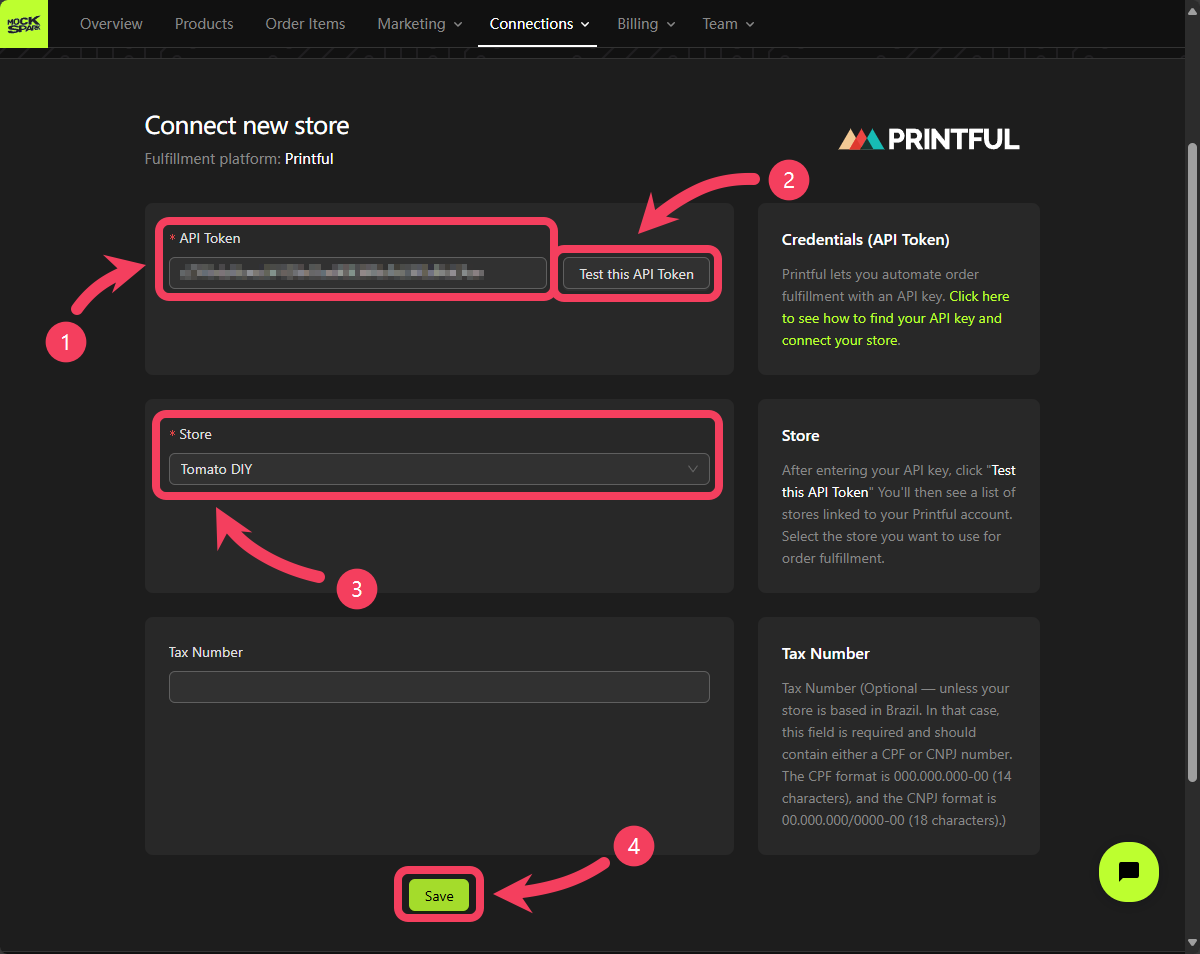Click the green Save button
This screenshot has height=954, width=1200.
[x=439, y=896]
